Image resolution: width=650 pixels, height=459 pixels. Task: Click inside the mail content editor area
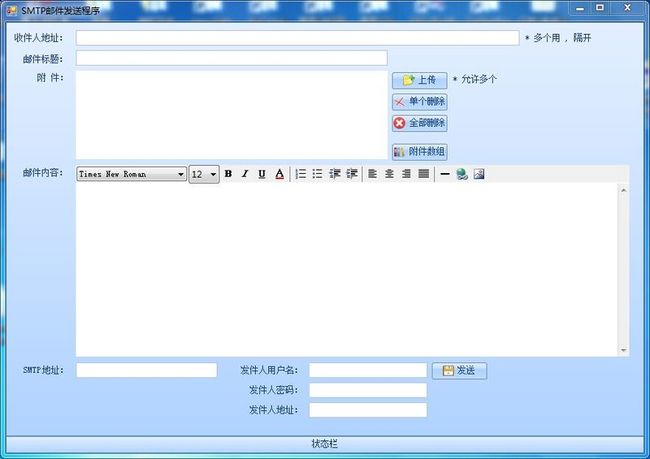pos(347,270)
